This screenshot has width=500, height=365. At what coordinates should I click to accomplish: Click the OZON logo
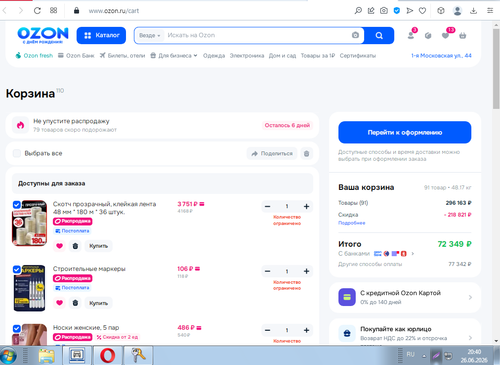point(43,35)
